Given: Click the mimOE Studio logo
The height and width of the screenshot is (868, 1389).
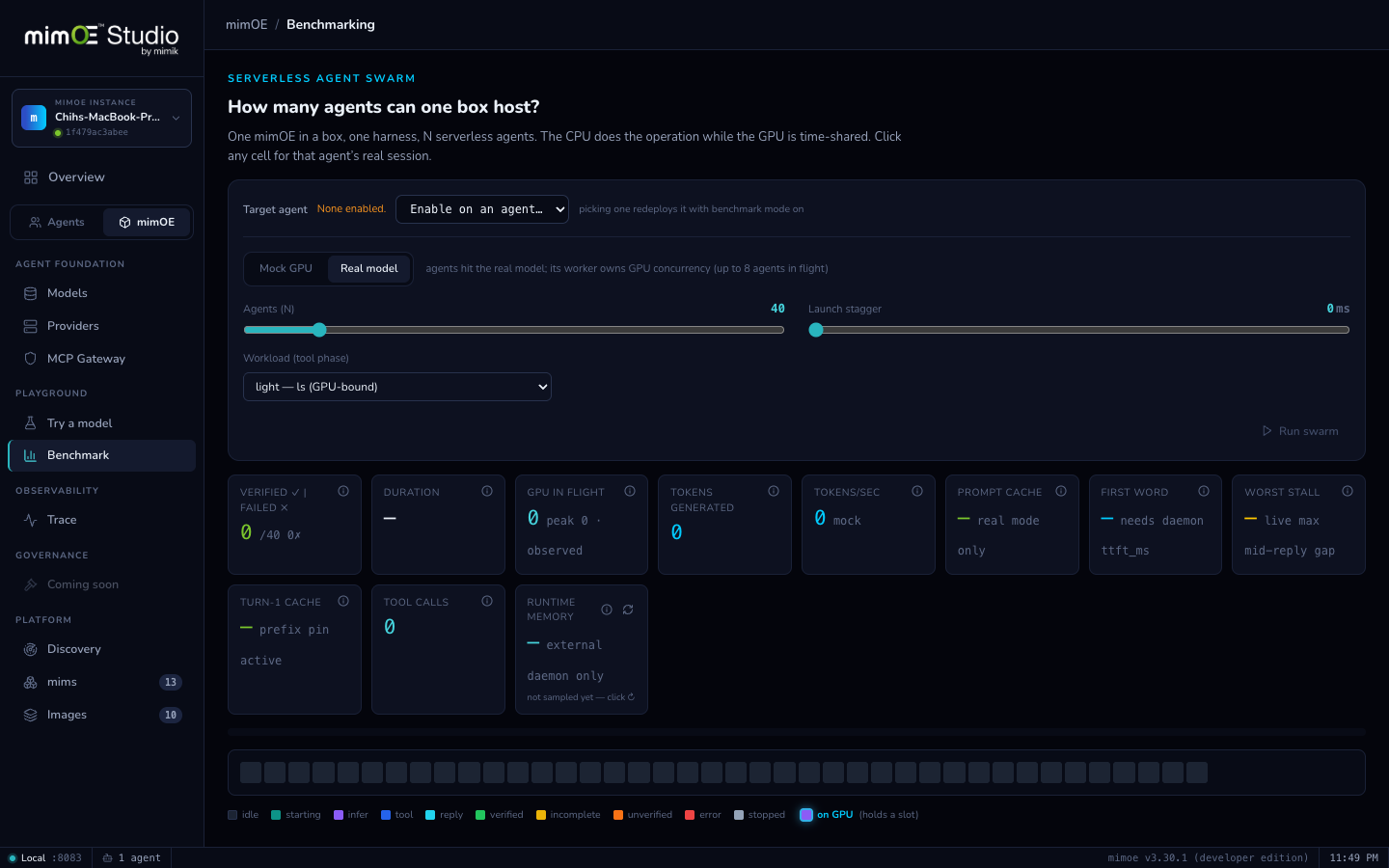Looking at the screenshot, I should 101,39.
